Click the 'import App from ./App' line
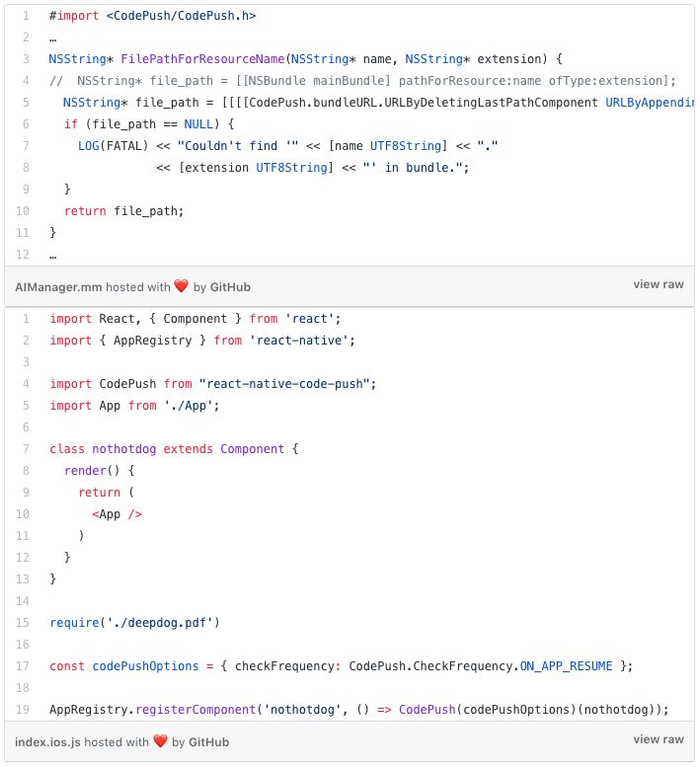Image resolution: width=700 pixels, height=767 pixels. [x=134, y=405]
